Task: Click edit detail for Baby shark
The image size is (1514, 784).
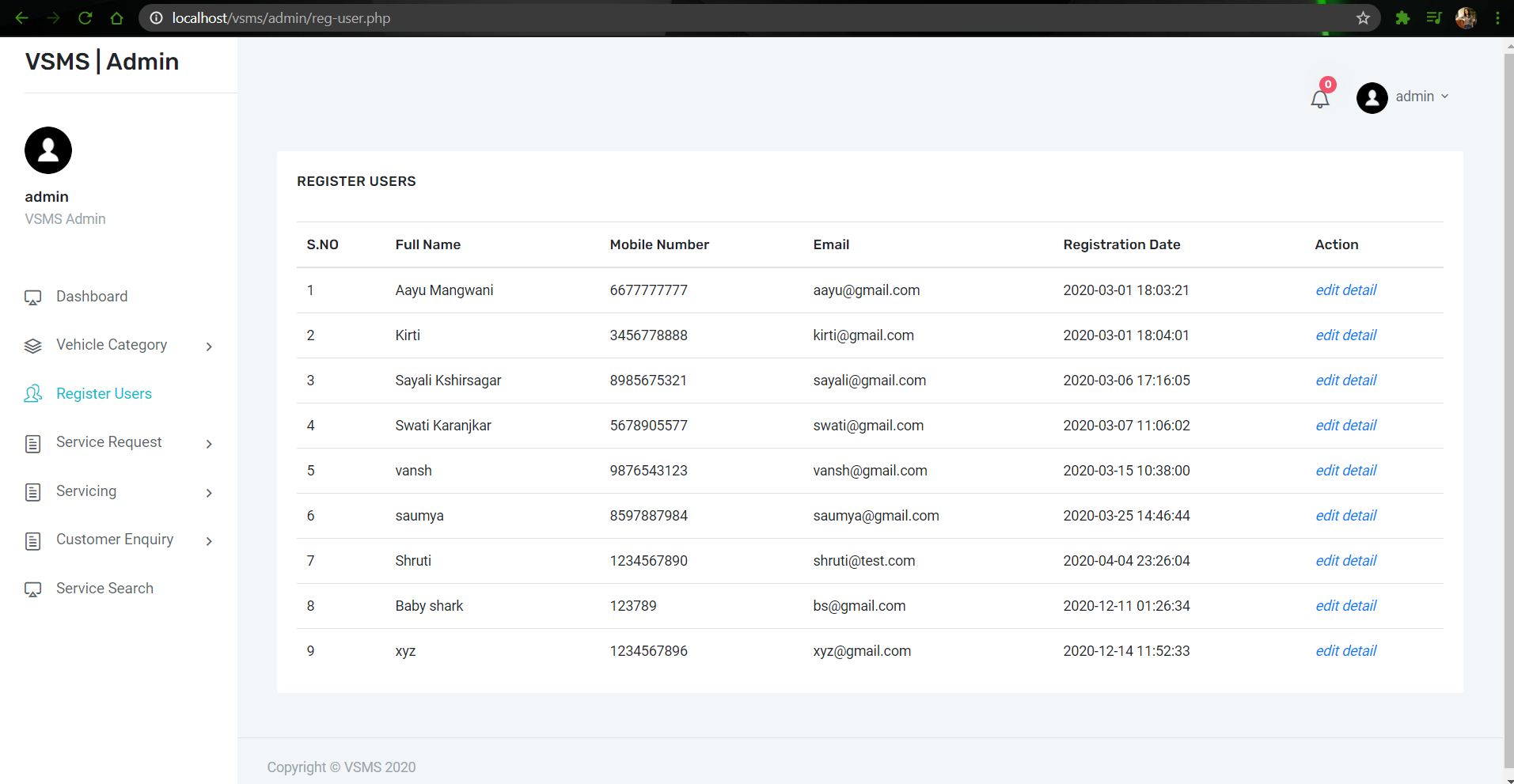Action: 1345,605
